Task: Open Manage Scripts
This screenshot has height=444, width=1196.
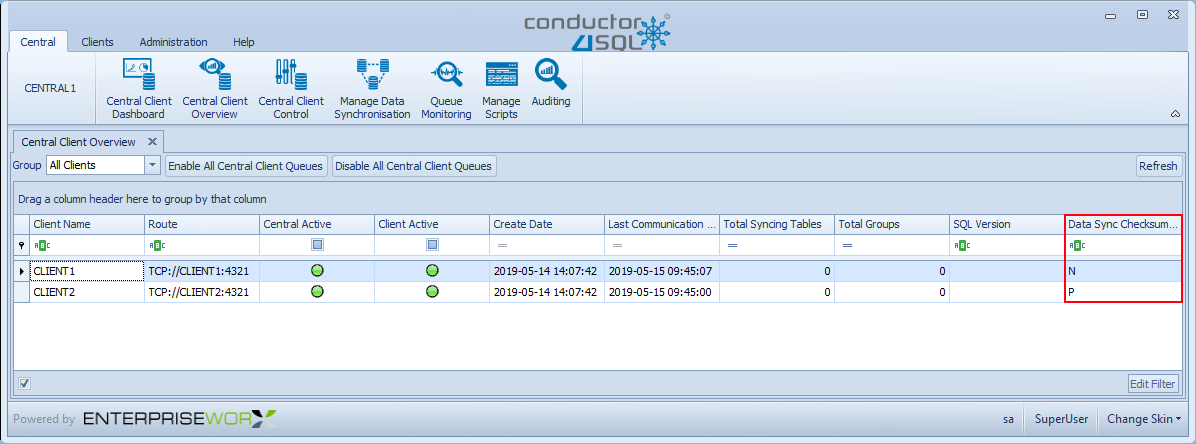Action: tap(501, 88)
